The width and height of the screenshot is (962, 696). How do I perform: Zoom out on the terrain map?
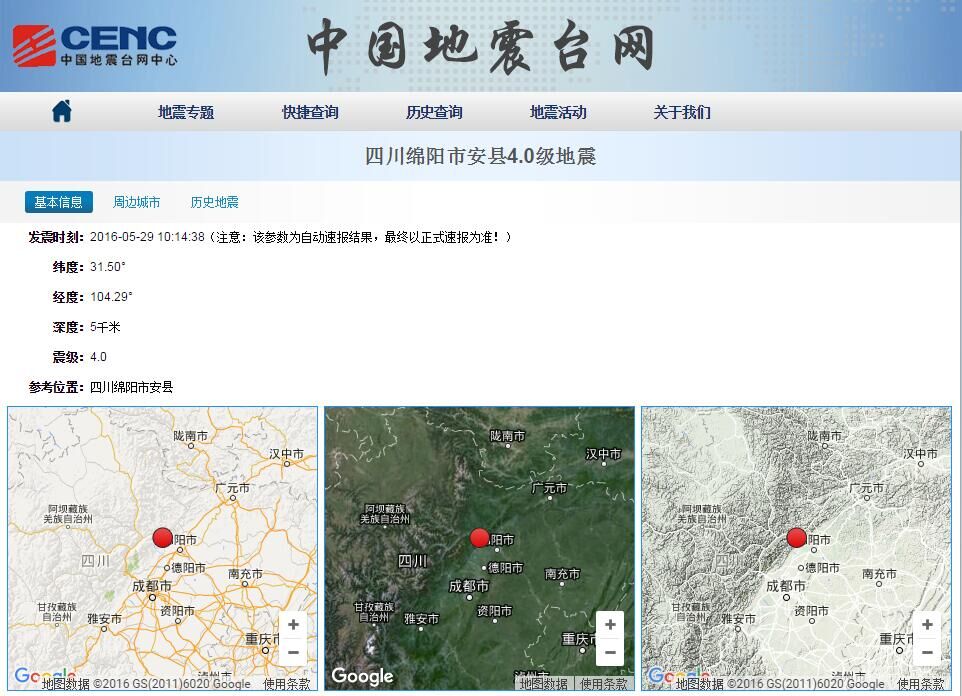(927, 652)
